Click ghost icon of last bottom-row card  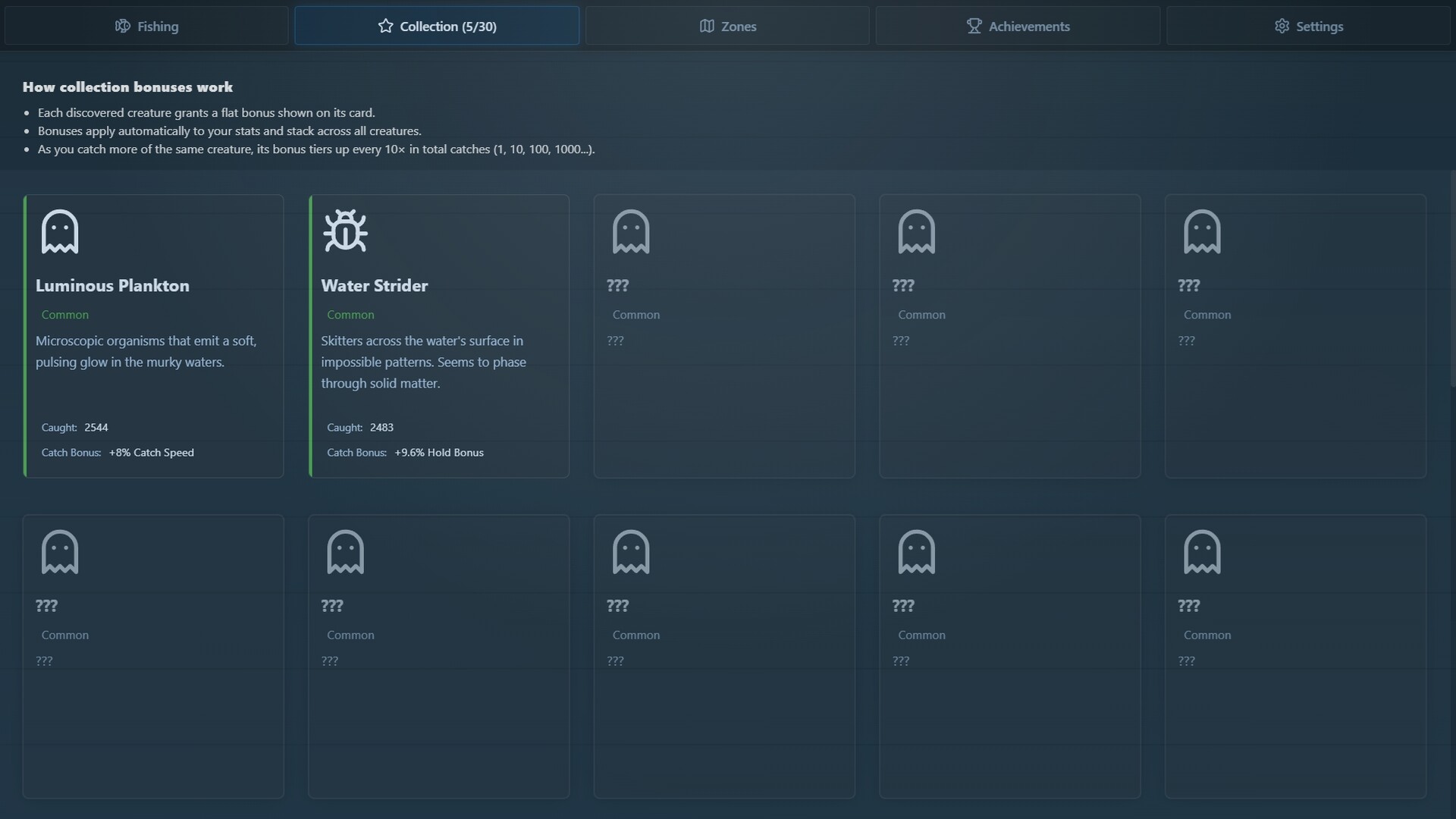1202,552
